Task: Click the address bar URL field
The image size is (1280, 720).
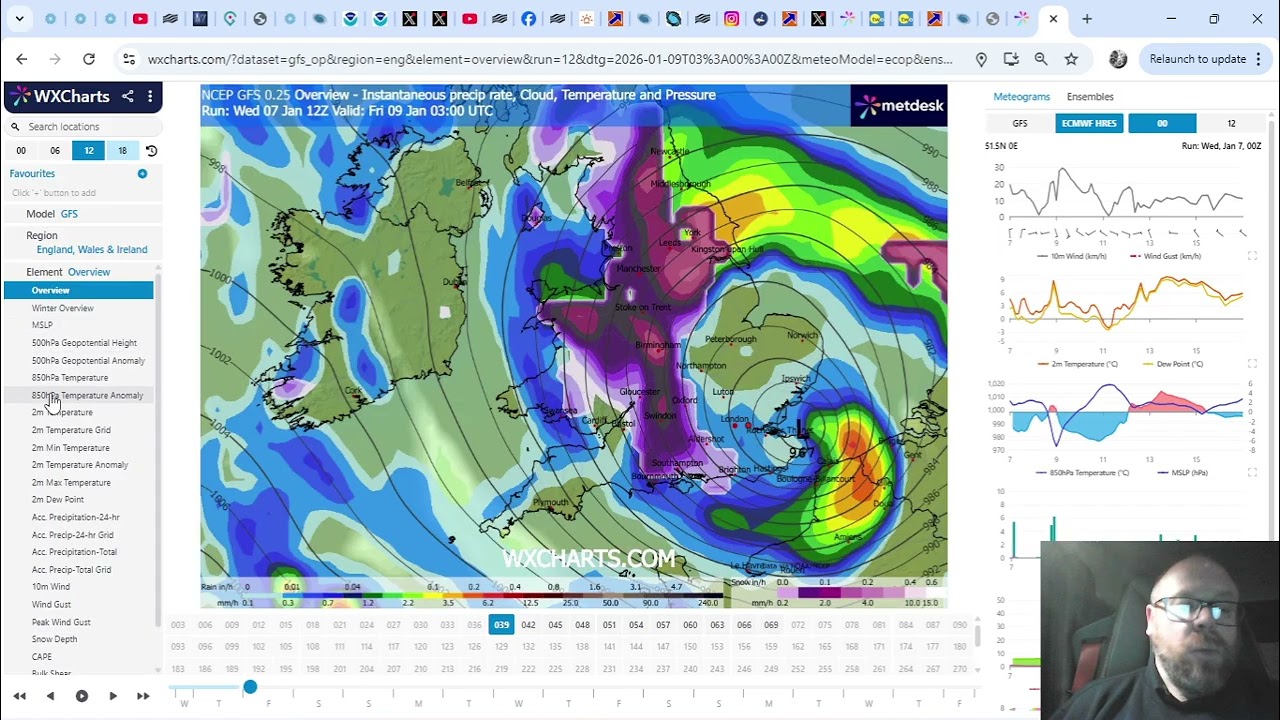Action: click(550, 59)
